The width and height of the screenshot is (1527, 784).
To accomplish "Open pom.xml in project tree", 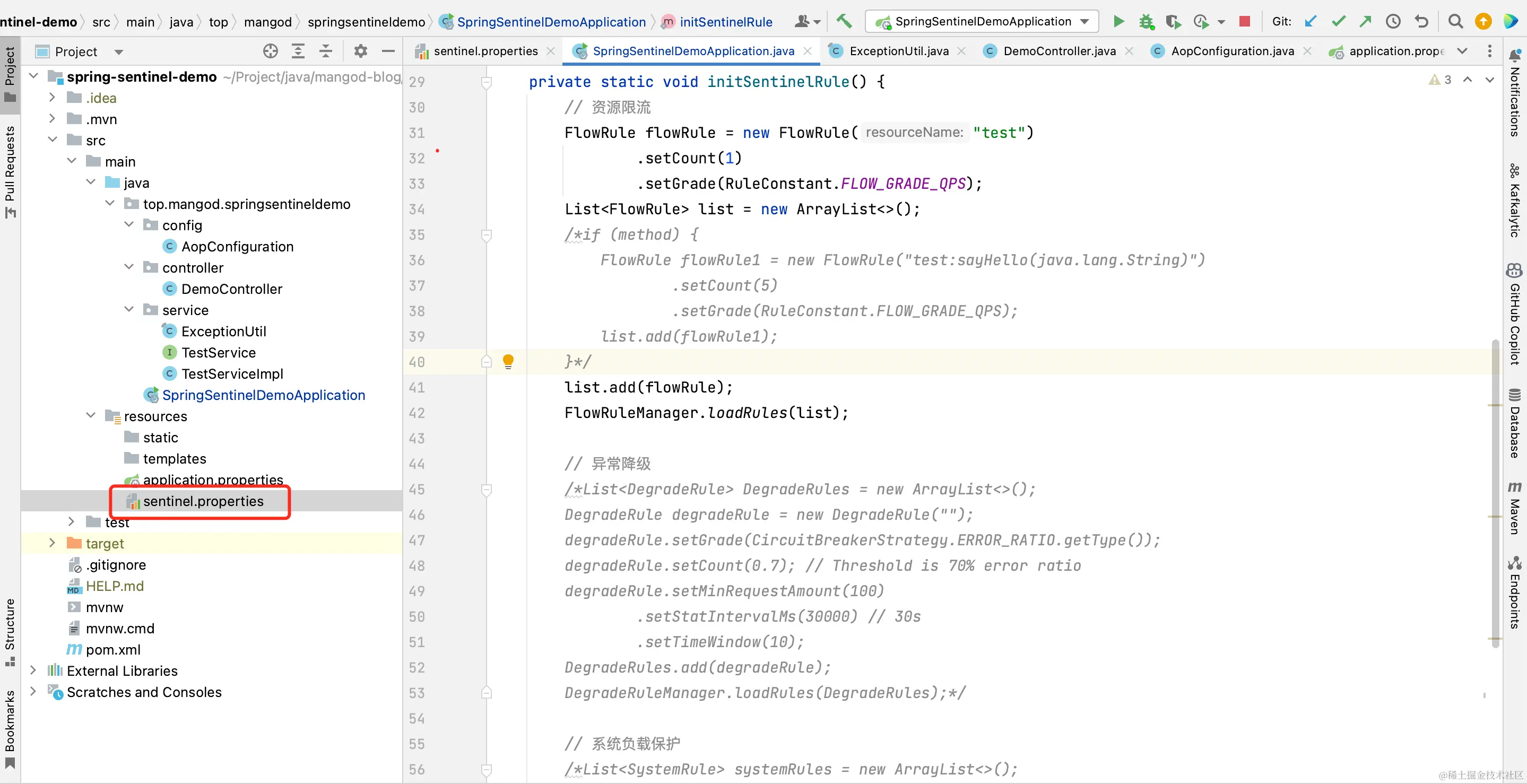I will (112, 649).
